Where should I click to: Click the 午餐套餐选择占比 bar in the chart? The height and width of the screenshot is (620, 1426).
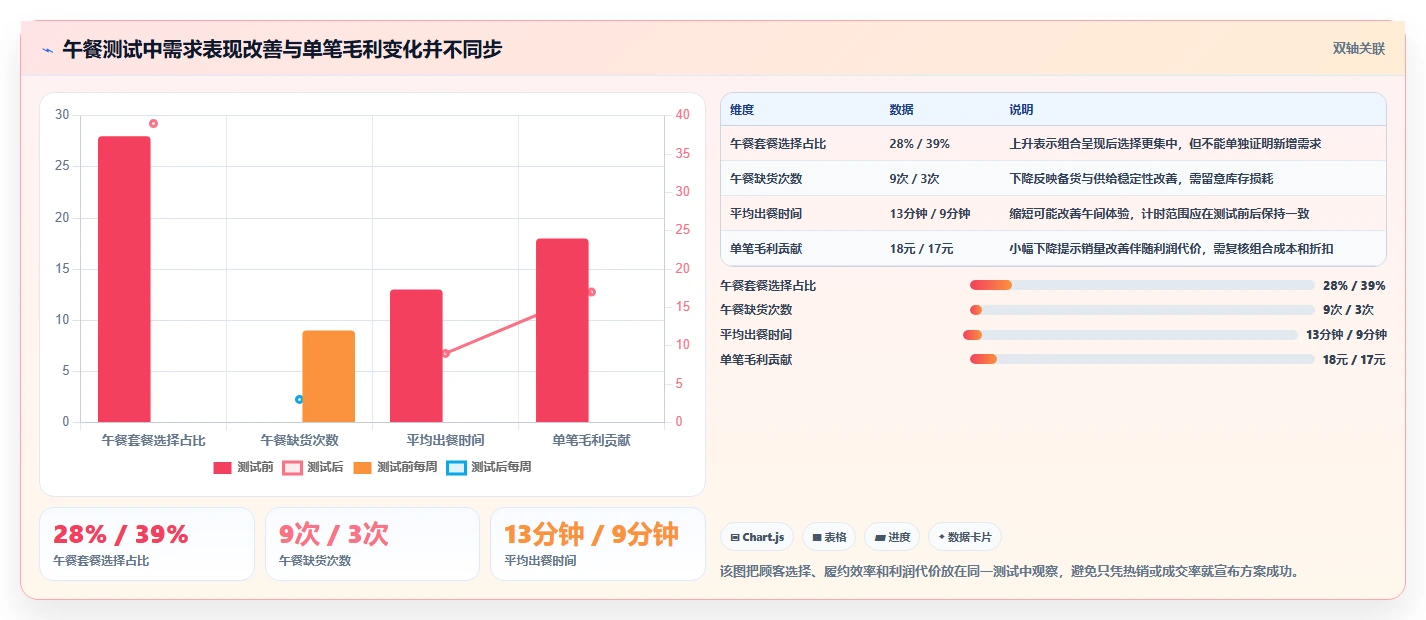(124, 279)
